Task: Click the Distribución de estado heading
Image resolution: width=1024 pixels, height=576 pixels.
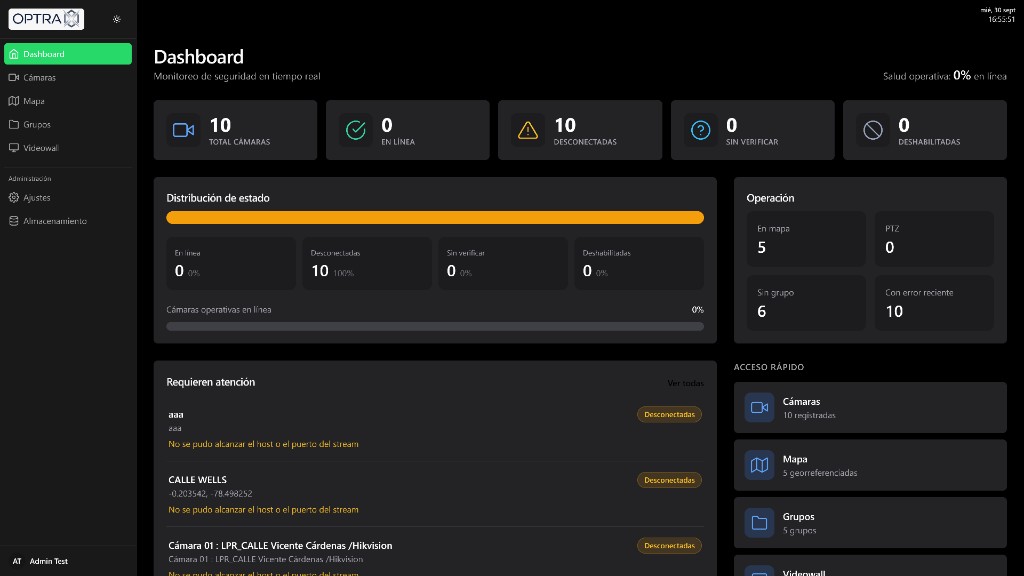Action: [x=217, y=198]
